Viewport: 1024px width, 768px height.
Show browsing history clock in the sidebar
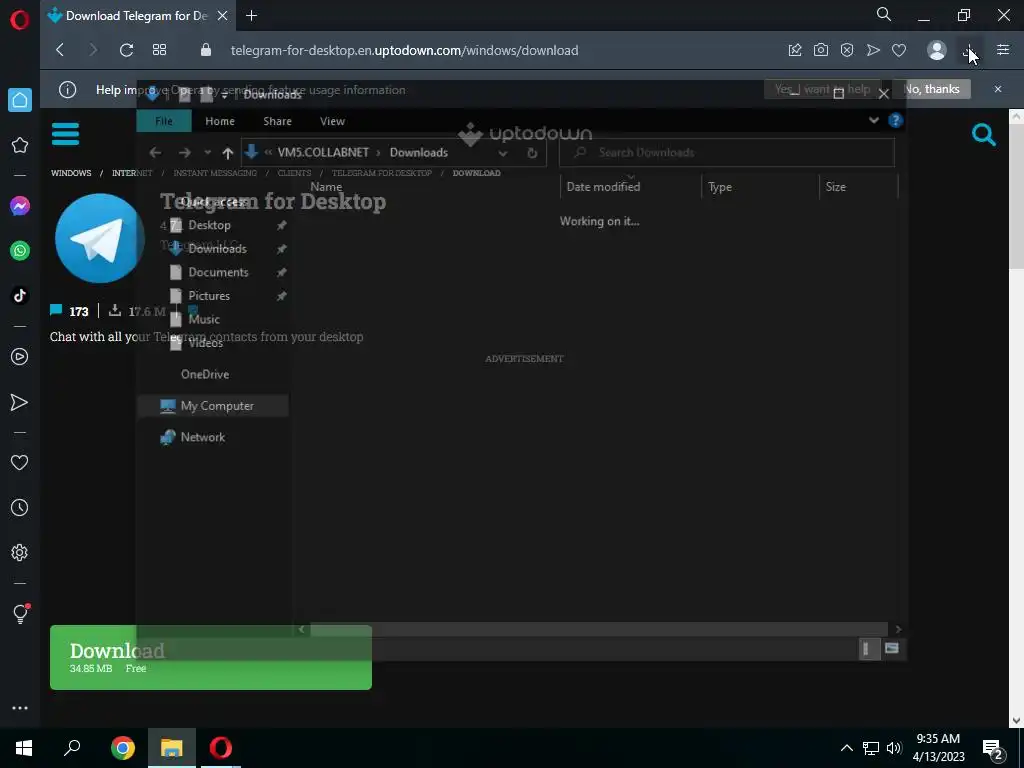(x=20, y=507)
